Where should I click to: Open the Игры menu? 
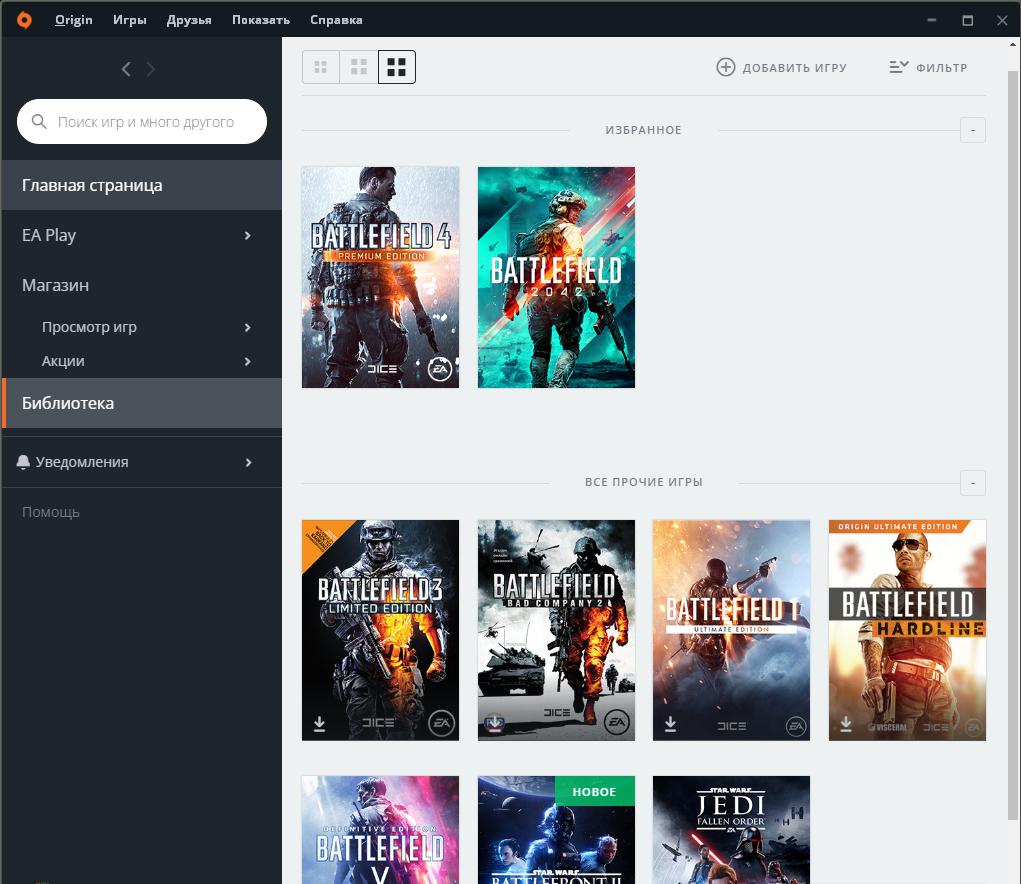pyautogui.click(x=130, y=20)
